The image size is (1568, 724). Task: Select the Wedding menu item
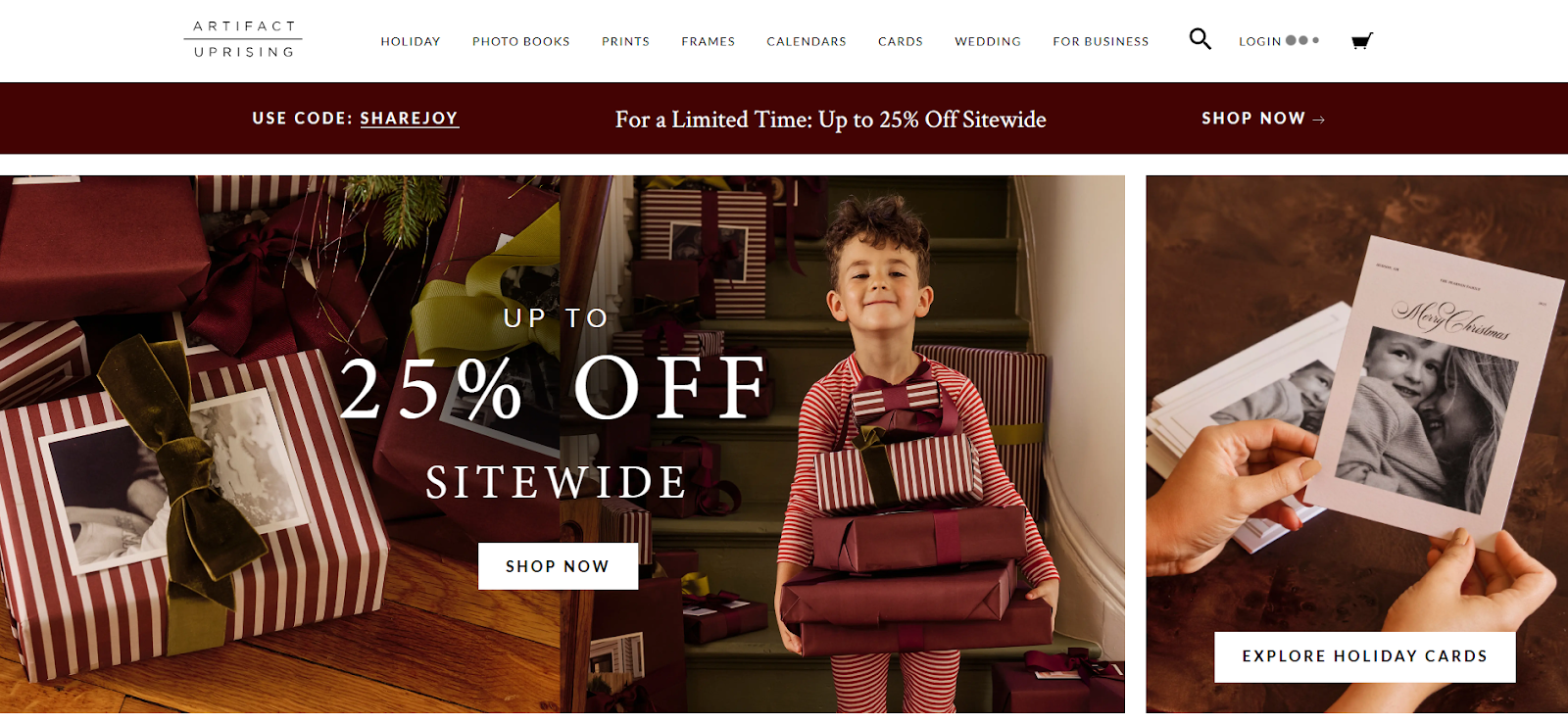(987, 41)
